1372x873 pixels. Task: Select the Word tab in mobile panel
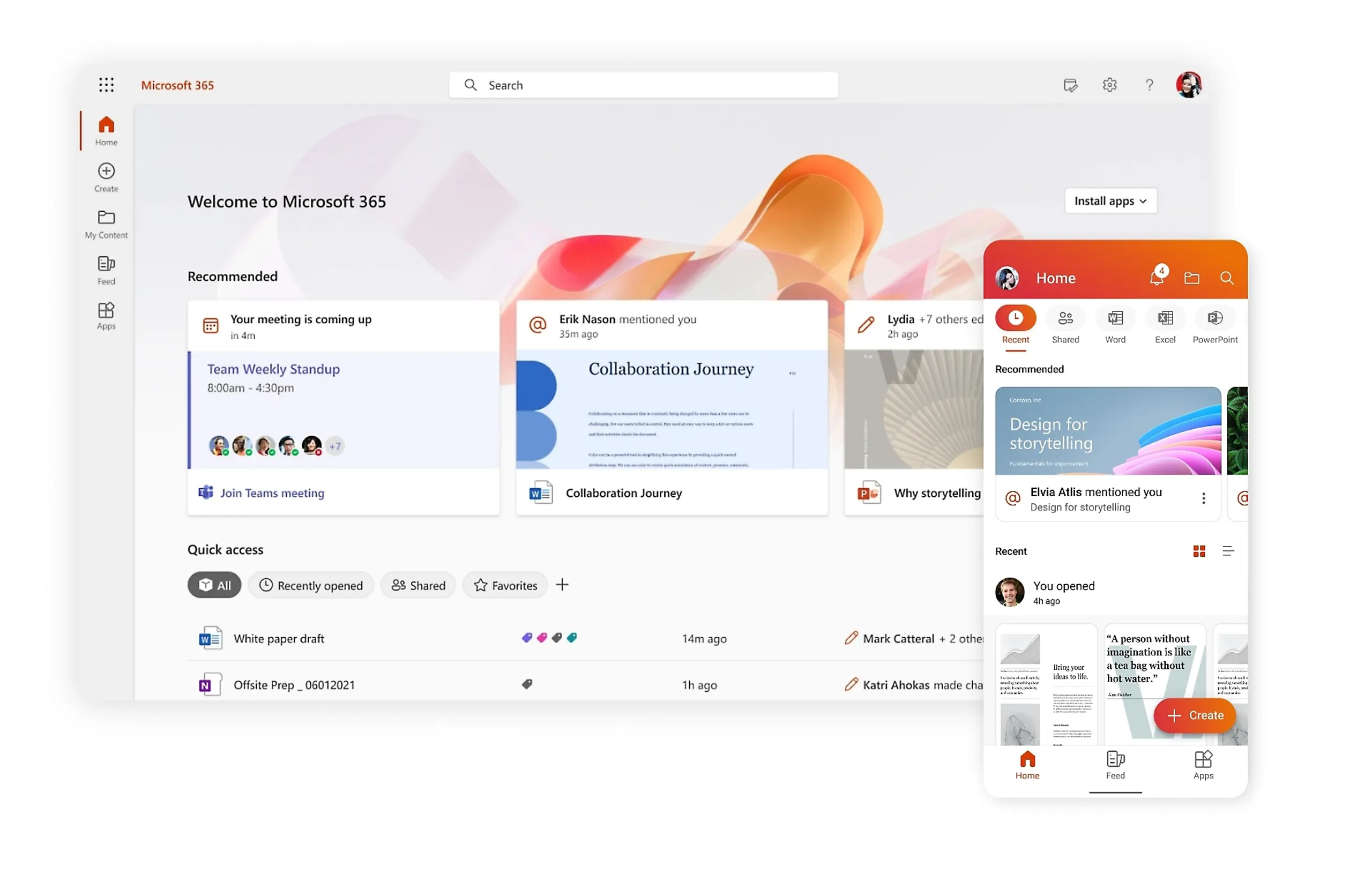click(x=1115, y=325)
